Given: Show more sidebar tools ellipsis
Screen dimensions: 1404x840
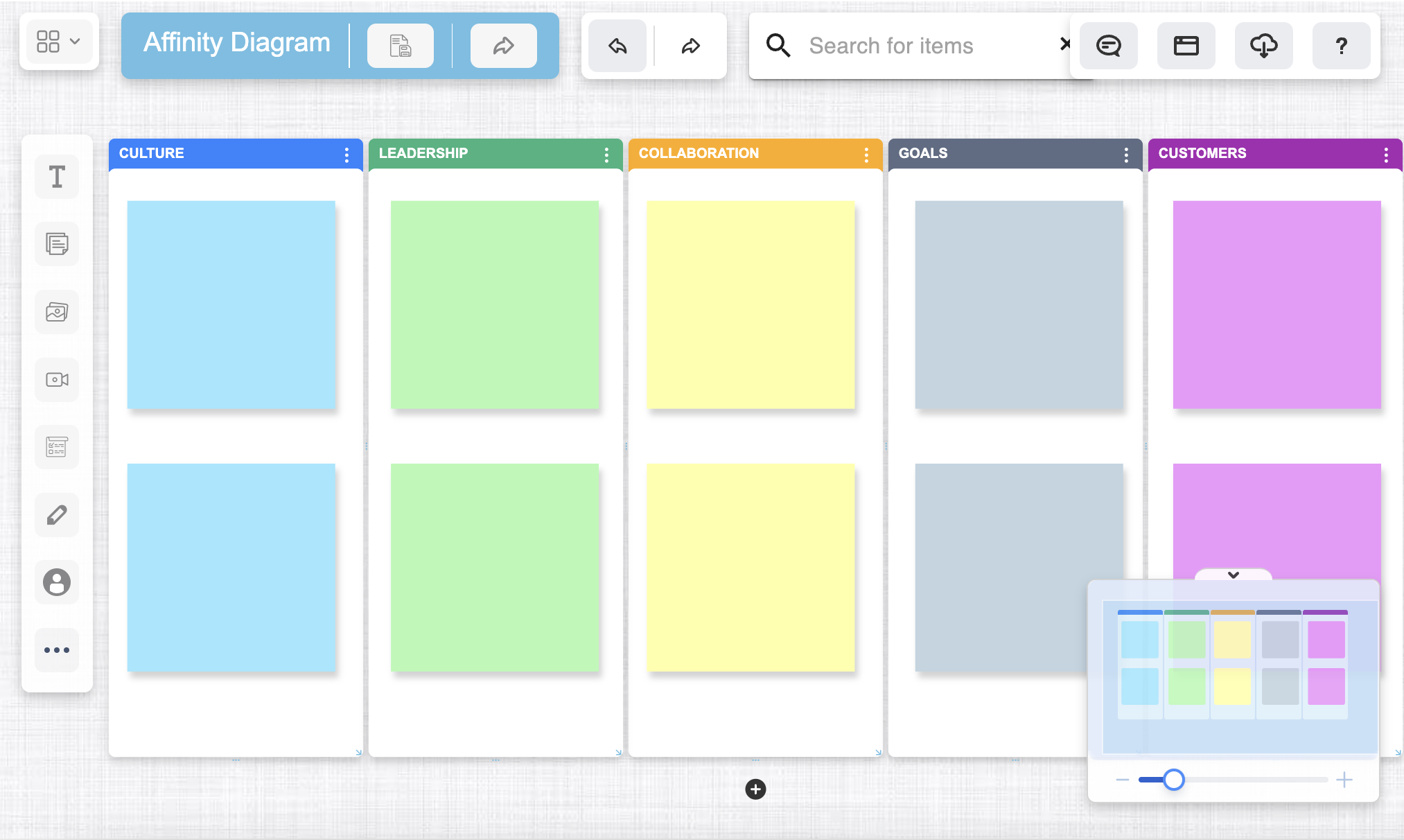Looking at the screenshot, I should click(57, 649).
